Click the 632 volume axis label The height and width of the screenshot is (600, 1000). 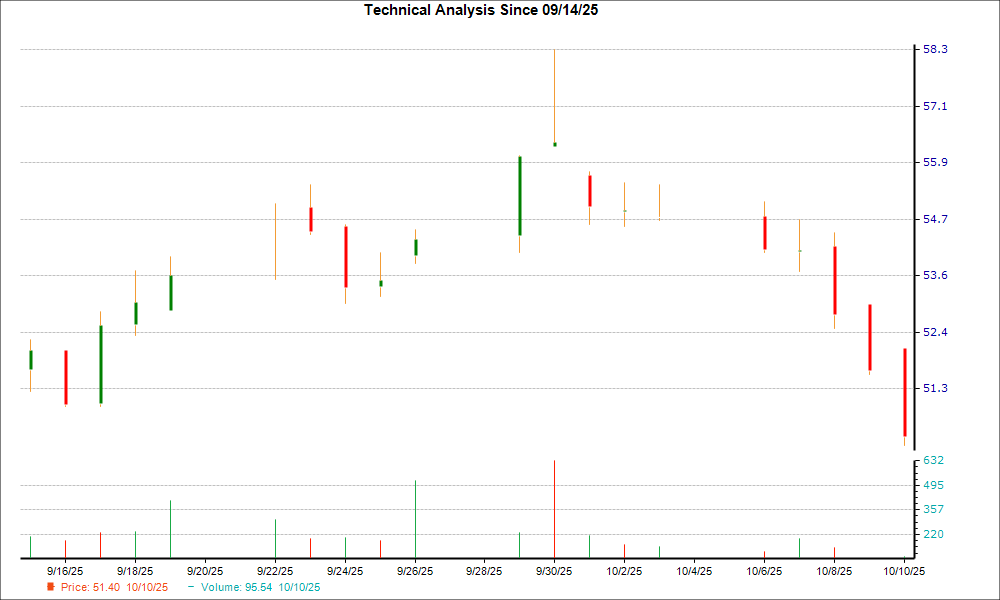935,461
